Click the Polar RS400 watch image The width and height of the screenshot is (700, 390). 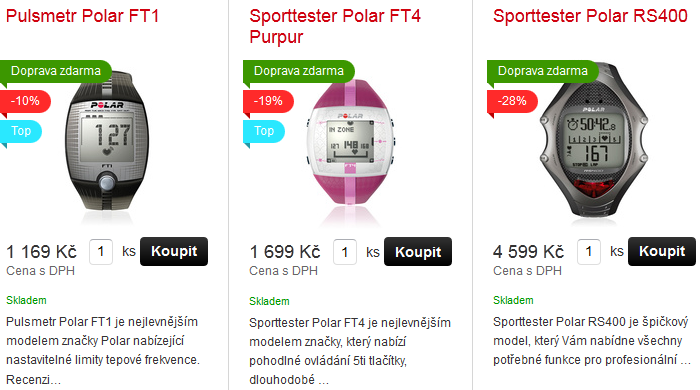click(x=594, y=141)
